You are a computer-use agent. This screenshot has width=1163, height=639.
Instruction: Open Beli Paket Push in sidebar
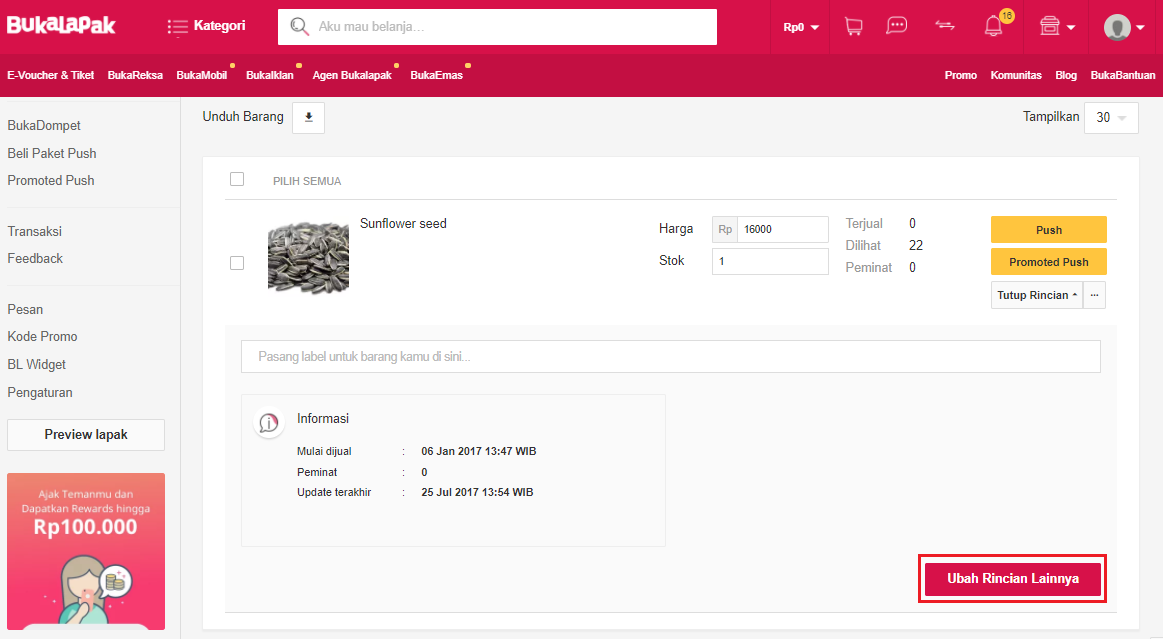52,153
